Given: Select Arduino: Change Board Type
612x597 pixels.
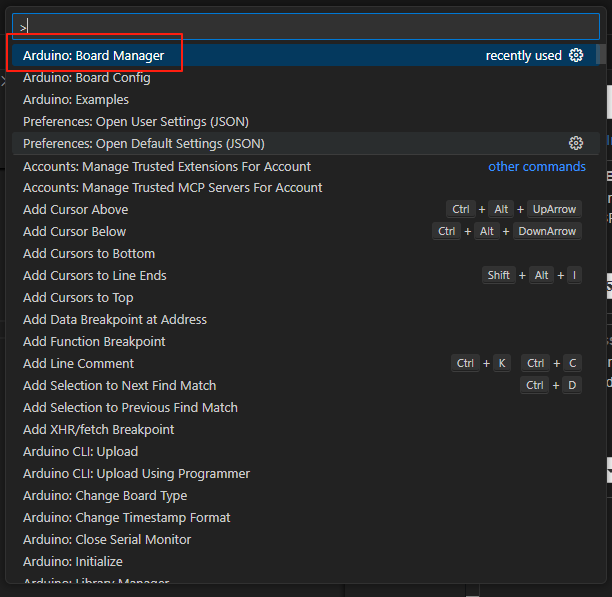Looking at the screenshot, I should click(x=306, y=496).
